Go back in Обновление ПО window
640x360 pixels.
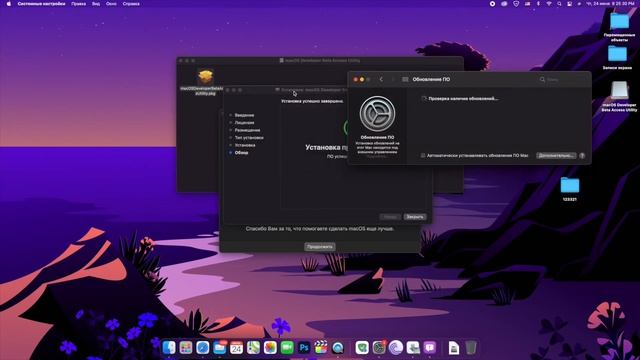pos(381,79)
